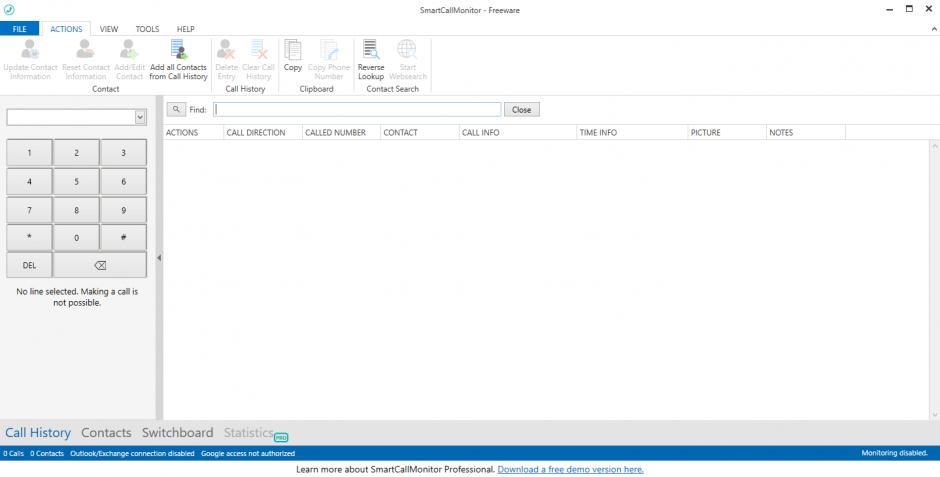This screenshot has width=940, height=477.
Task: Click the Delete Entry icon
Action: [226, 49]
